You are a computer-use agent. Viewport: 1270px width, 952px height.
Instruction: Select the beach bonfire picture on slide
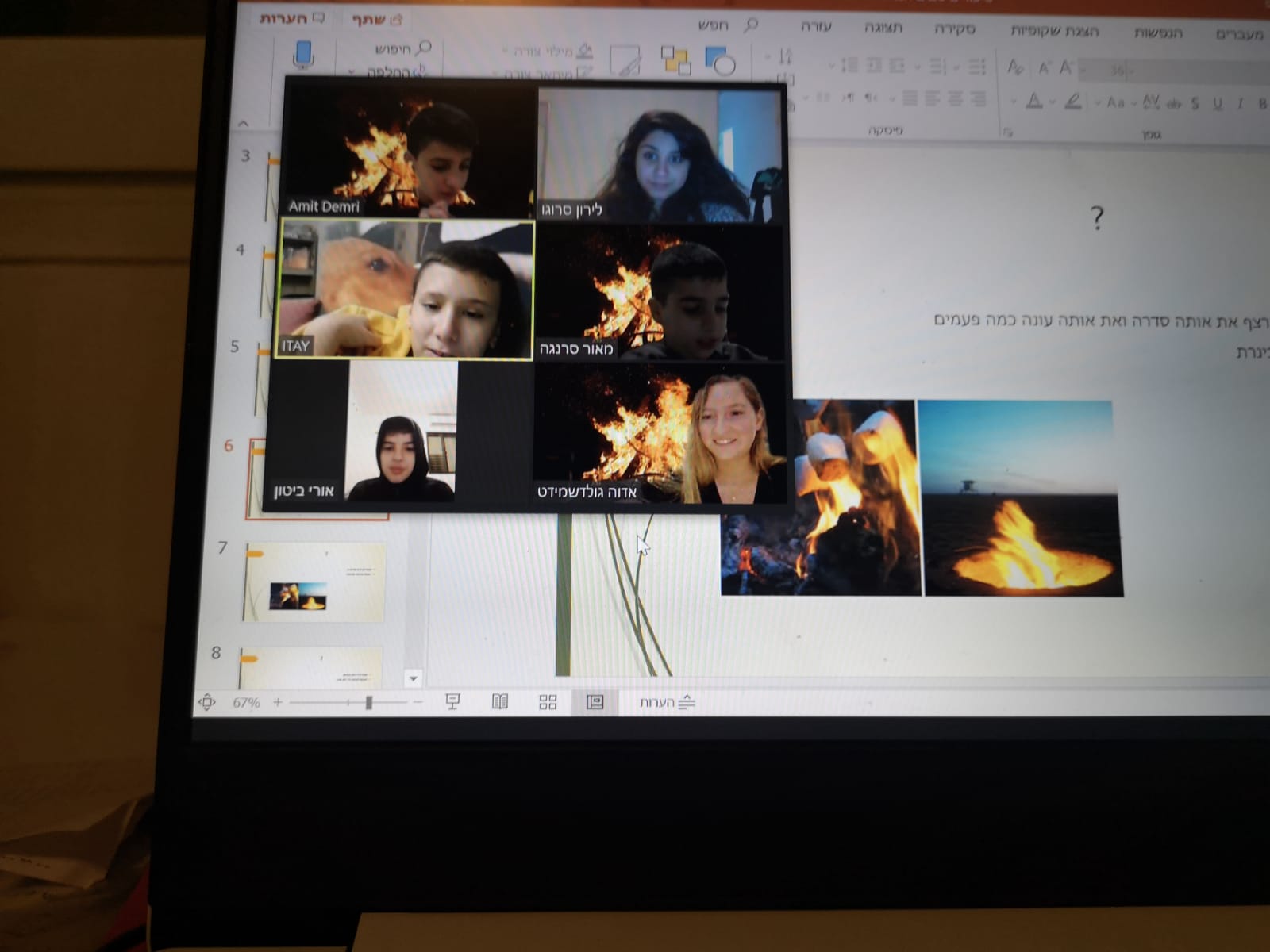[x=1021, y=498]
